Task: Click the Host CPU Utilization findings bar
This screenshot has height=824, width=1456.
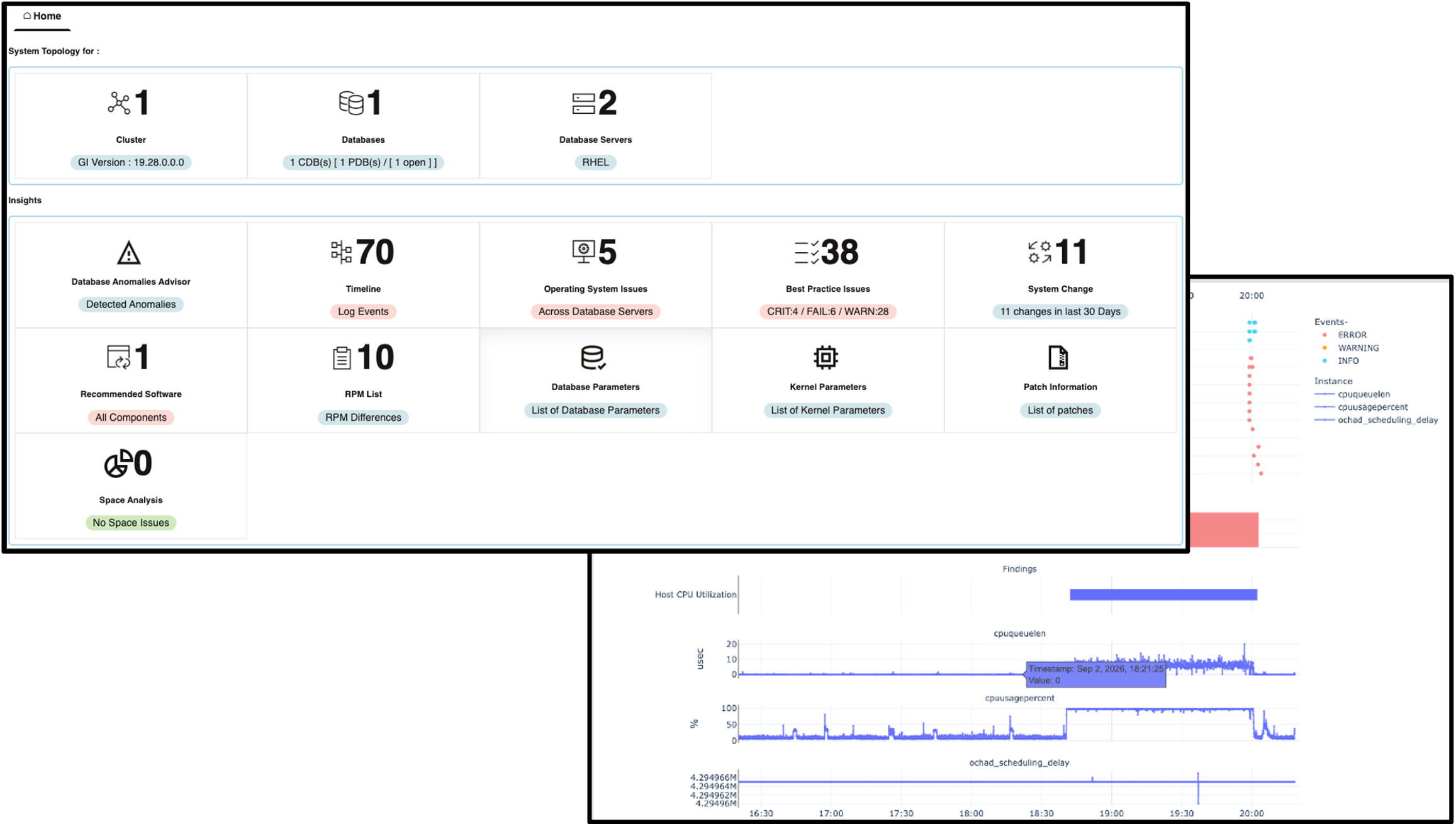Action: point(1163,594)
